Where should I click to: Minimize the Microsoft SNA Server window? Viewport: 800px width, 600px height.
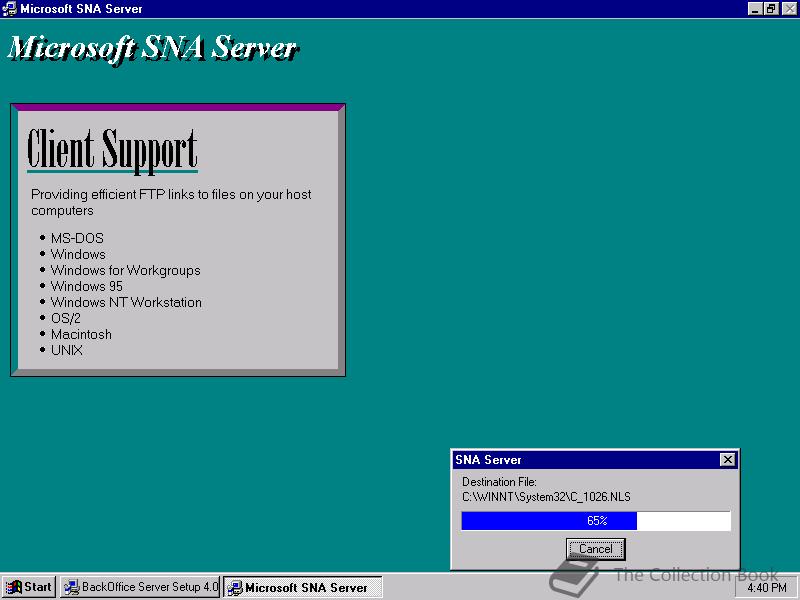coord(755,9)
